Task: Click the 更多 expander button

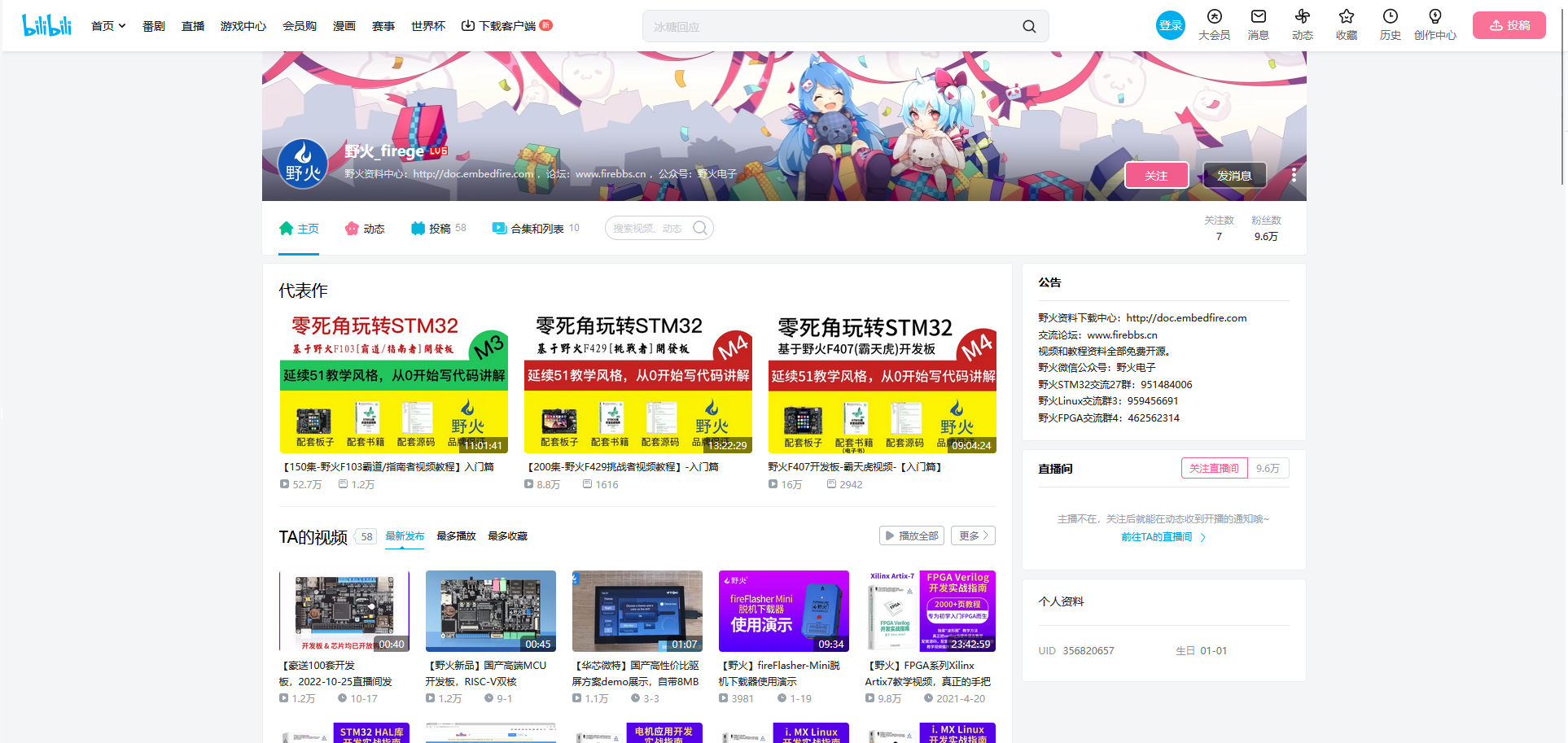Action: tap(974, 535)
